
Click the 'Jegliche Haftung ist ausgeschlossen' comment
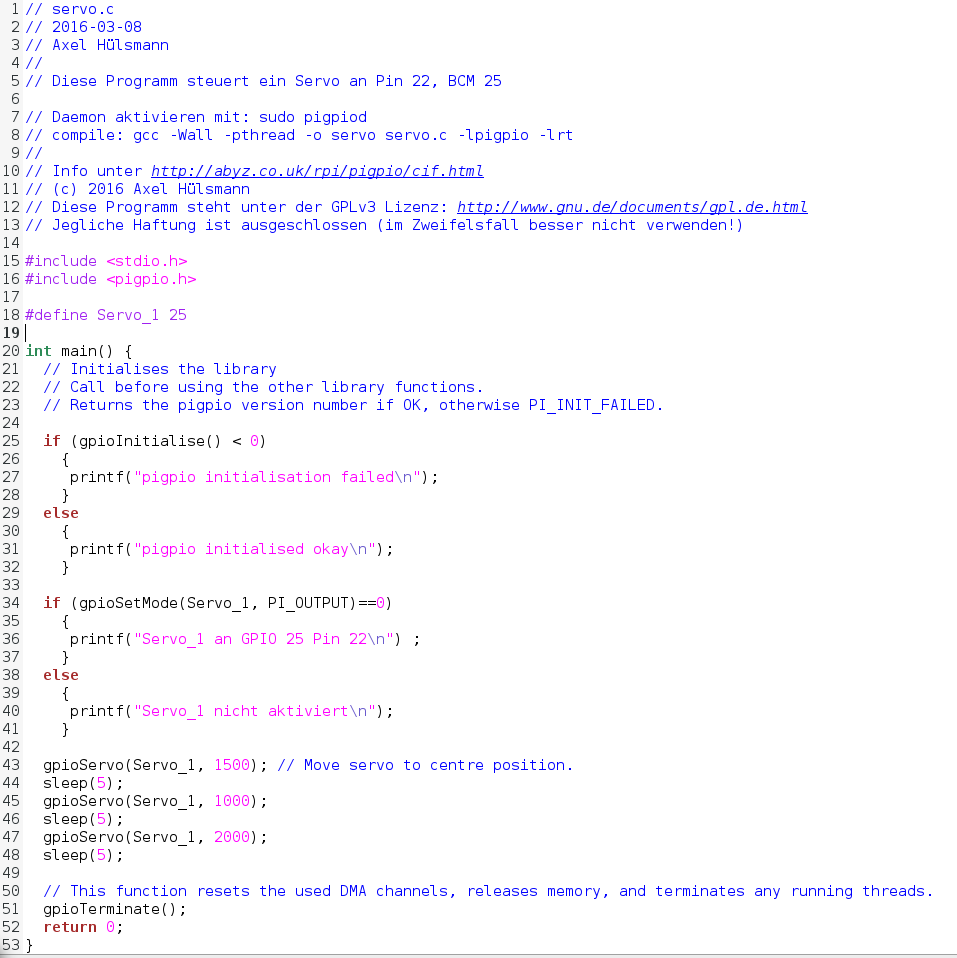pos(384,225)
